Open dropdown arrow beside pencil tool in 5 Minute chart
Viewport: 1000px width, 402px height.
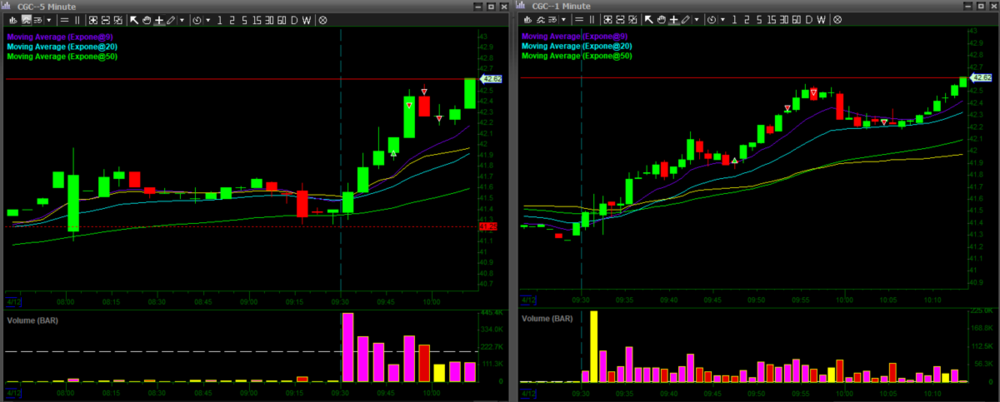click(x=182, y=20)
